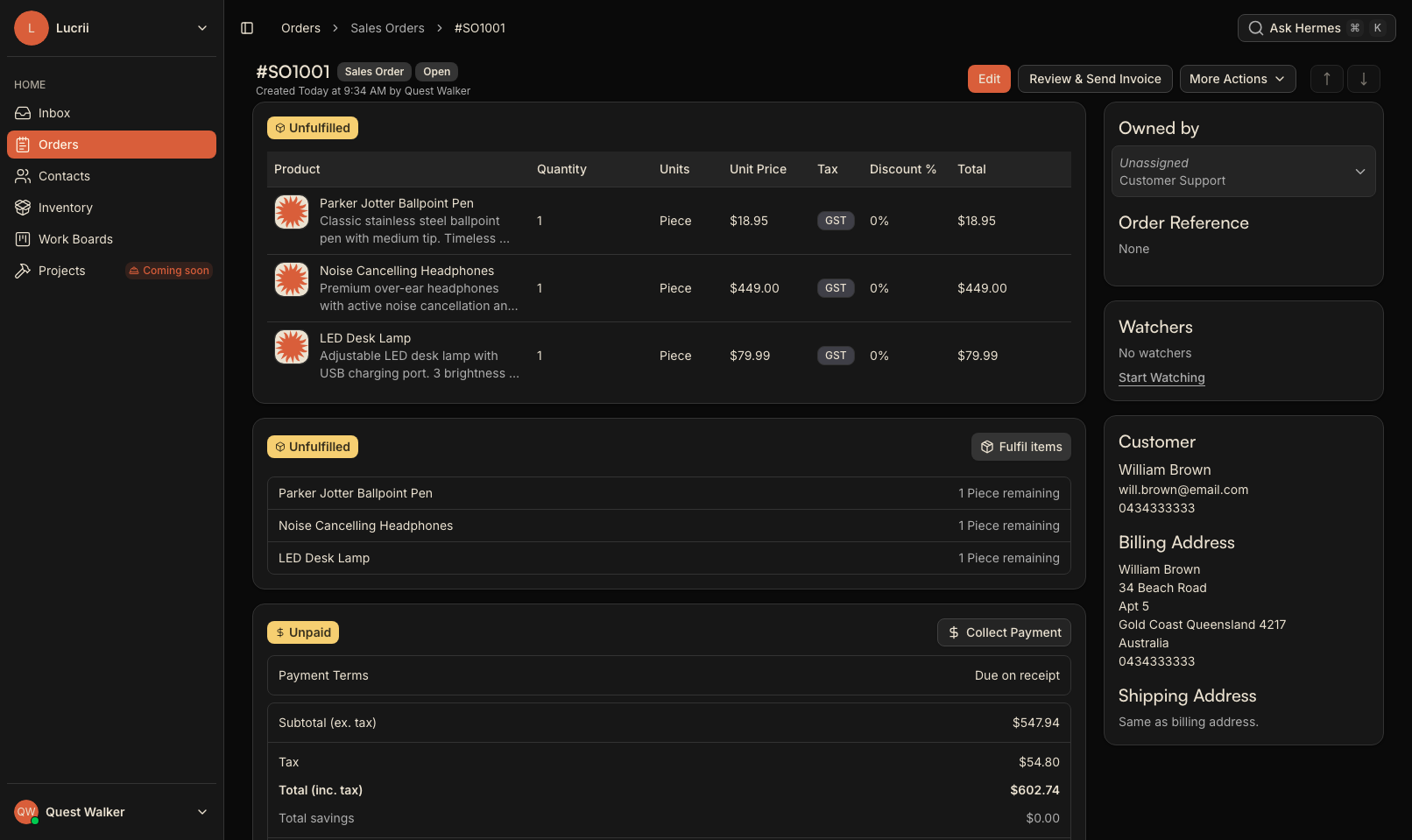This screenshot has height=840, width=1412.
Task: Expand the Lucrii workspace switcher
Action: (111, 28)
